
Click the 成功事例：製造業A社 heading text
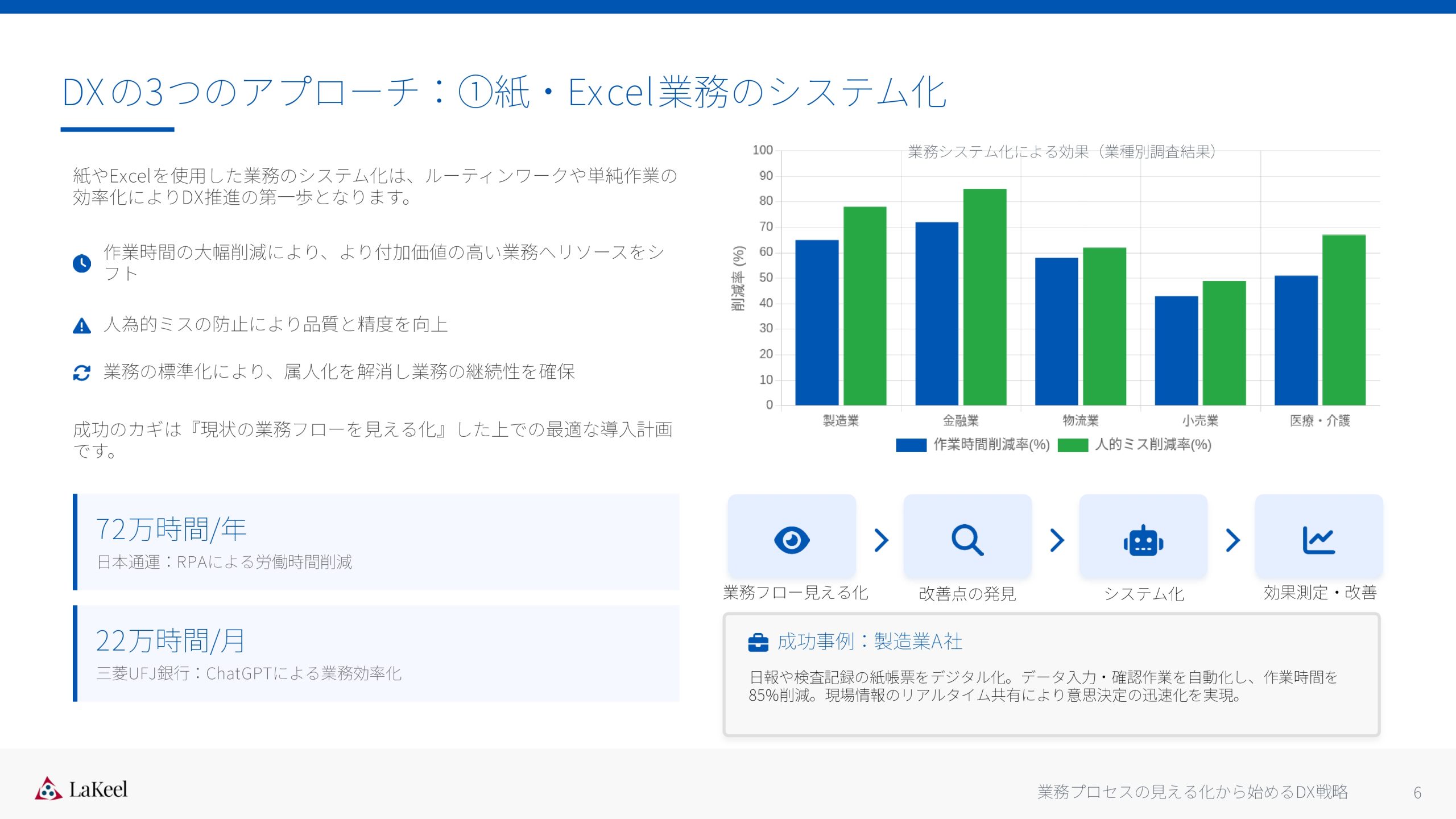coord(870,642)
